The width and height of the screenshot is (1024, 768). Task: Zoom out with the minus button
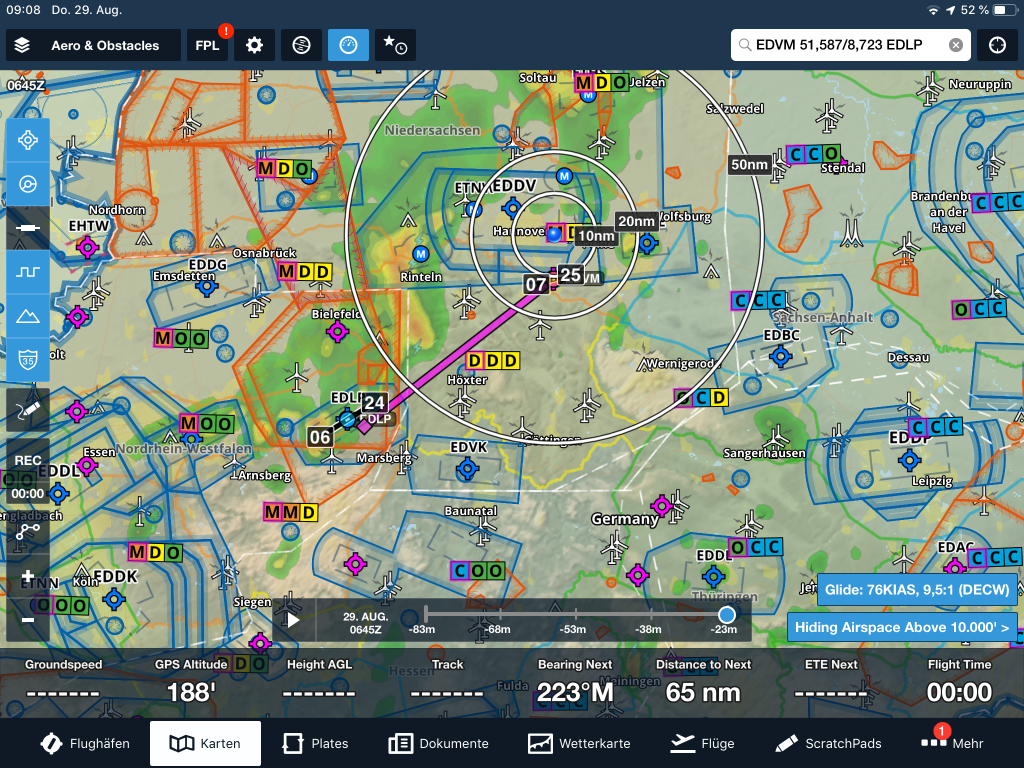coord(28,620)
